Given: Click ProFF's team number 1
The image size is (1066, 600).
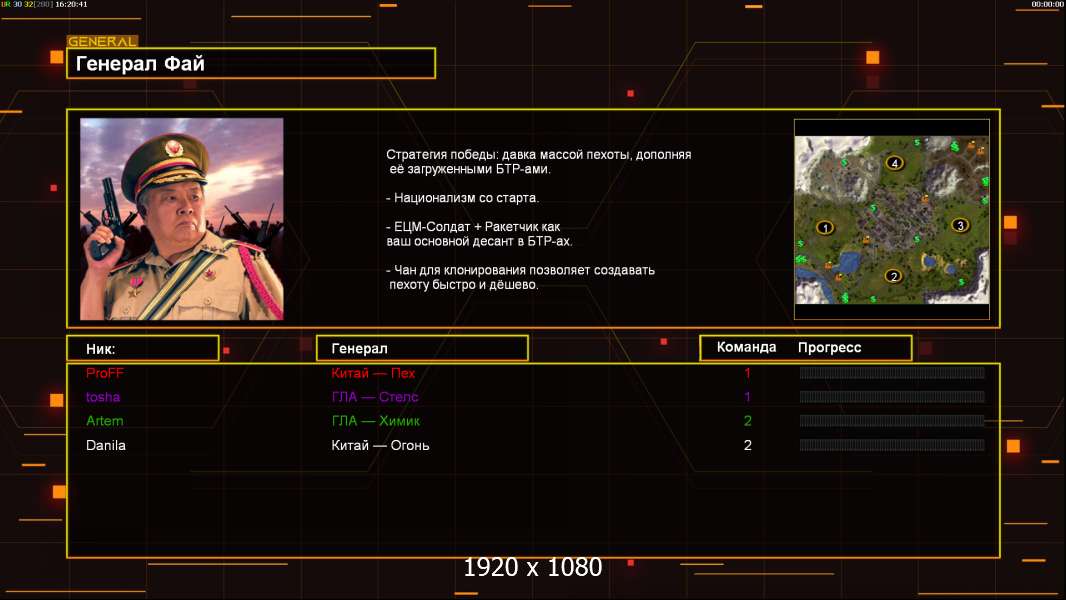Looking at the screenshot, I should 747,373.
